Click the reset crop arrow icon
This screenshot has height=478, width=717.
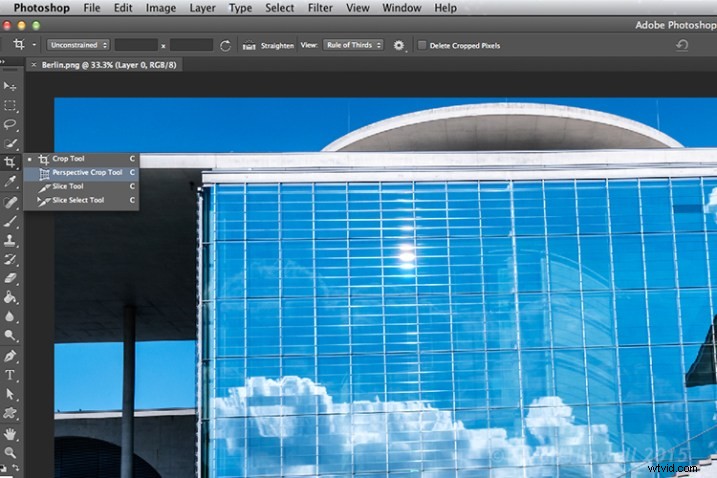(x=682, y=45)
